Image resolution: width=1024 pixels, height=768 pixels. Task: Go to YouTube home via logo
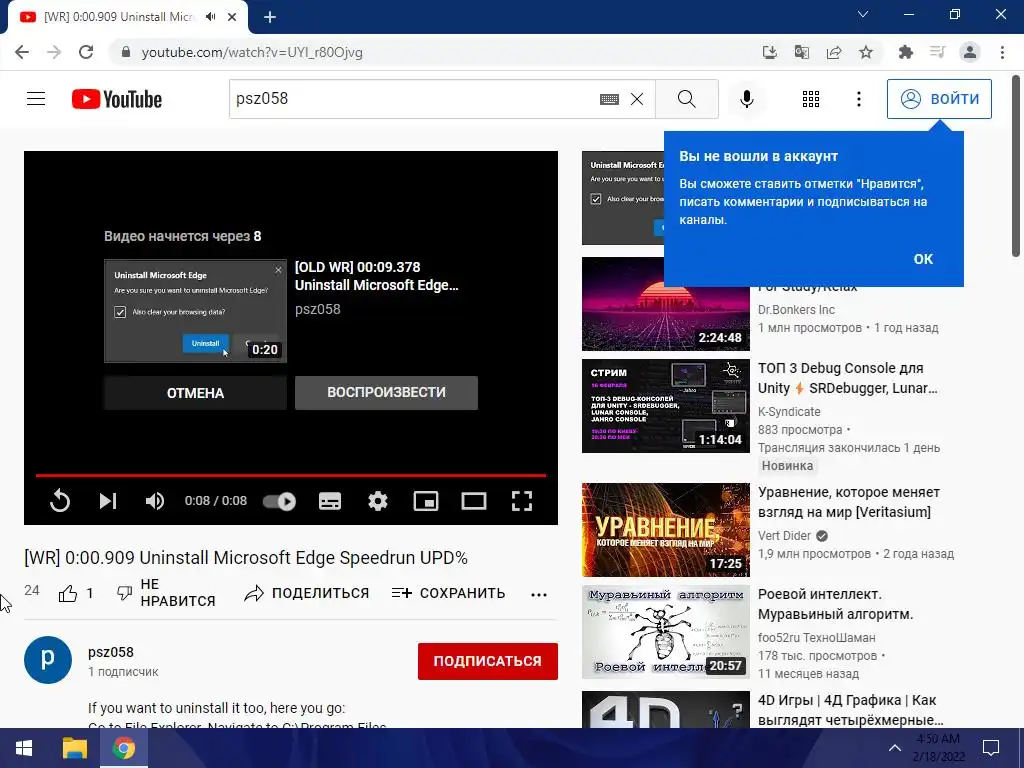(117, 99)
